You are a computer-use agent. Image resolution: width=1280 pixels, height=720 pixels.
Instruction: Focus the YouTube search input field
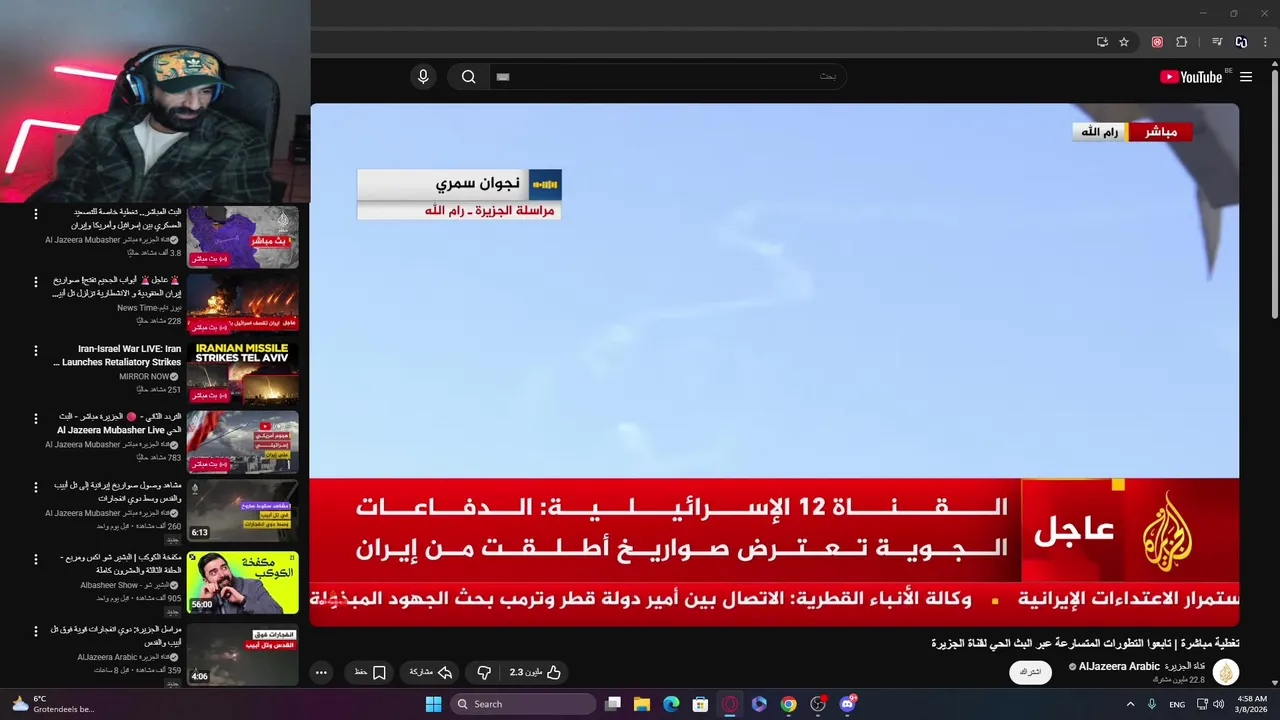tap(667, 77)
